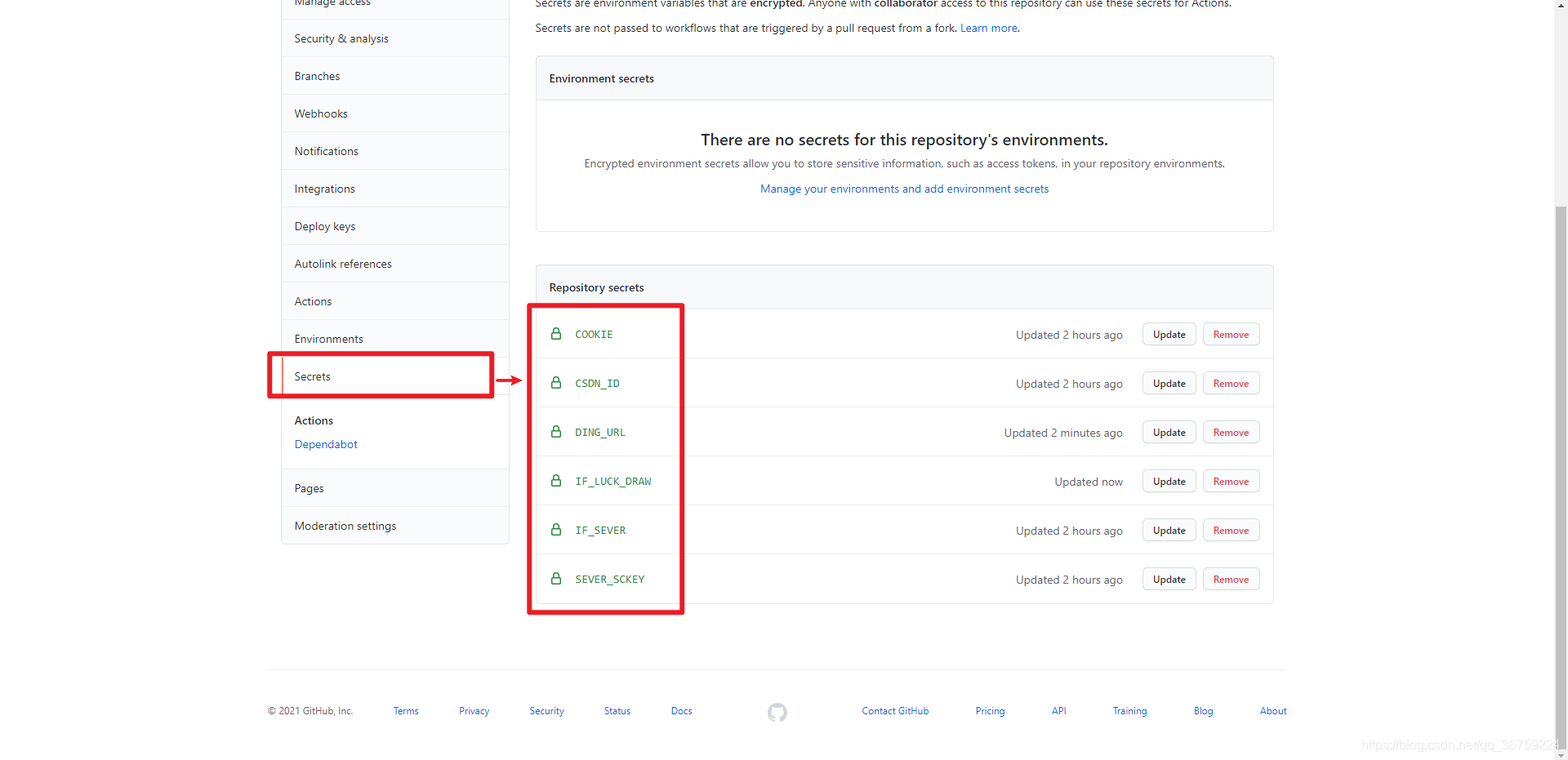1568x760 pixels.
Task: Update the CSDN_ID secret
Action: click(x=1169, y=384)
